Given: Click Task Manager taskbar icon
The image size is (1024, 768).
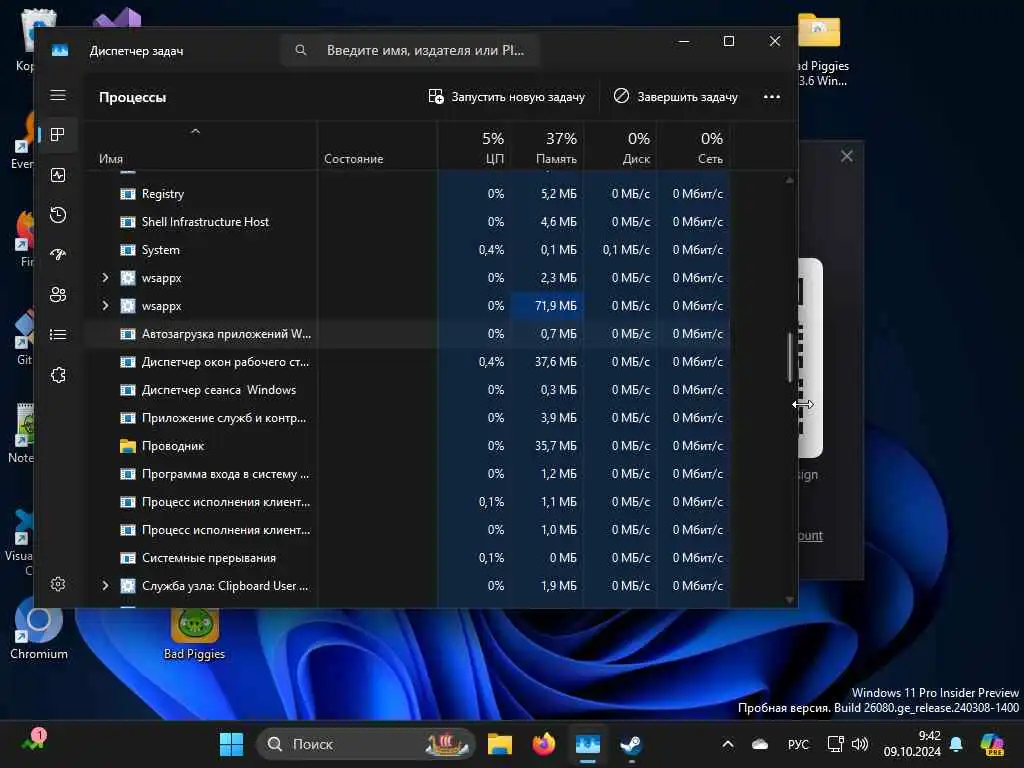Looking at the screenshot, I should (588, 744).
